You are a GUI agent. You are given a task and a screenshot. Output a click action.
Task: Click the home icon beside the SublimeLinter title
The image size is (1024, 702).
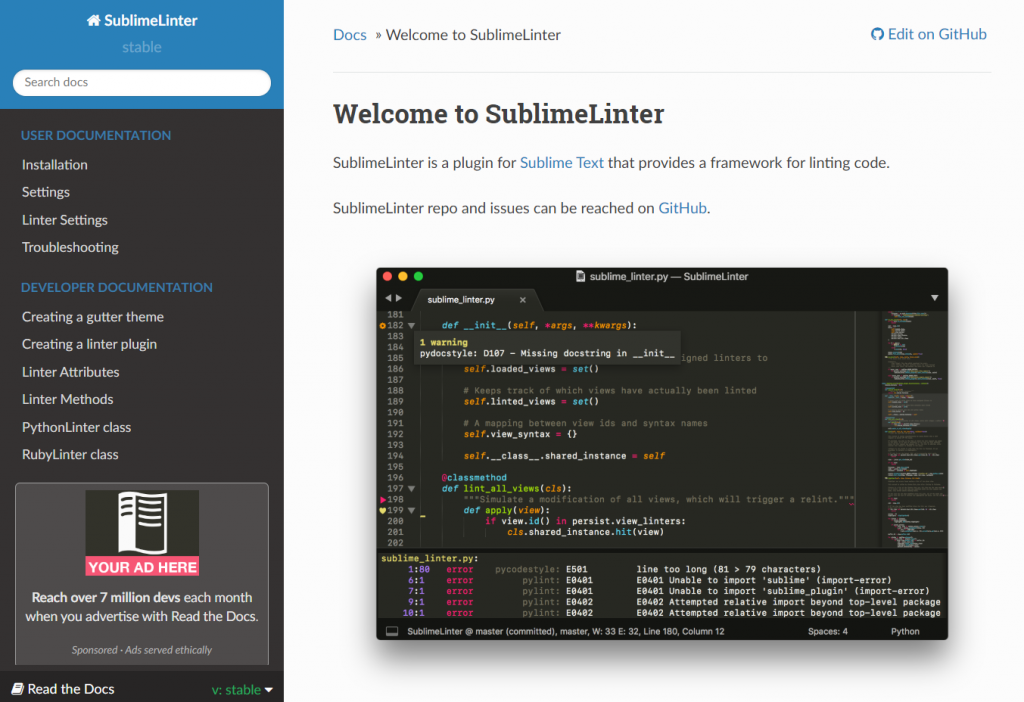[92, 20]
